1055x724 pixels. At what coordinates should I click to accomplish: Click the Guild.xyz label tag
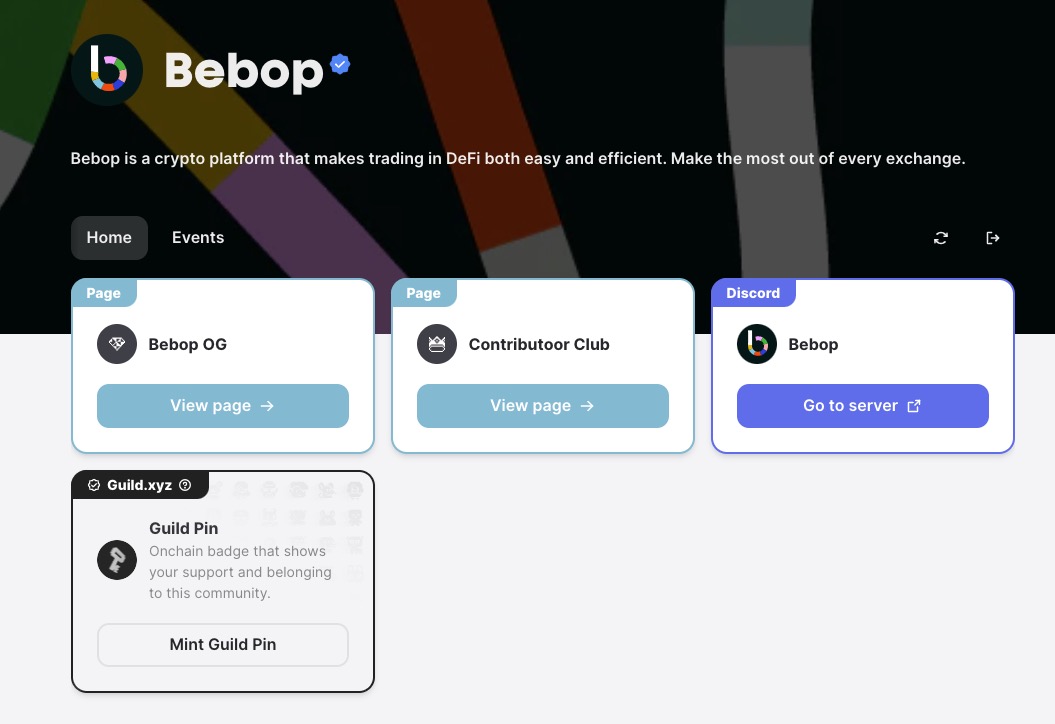(x=140, y=485)
